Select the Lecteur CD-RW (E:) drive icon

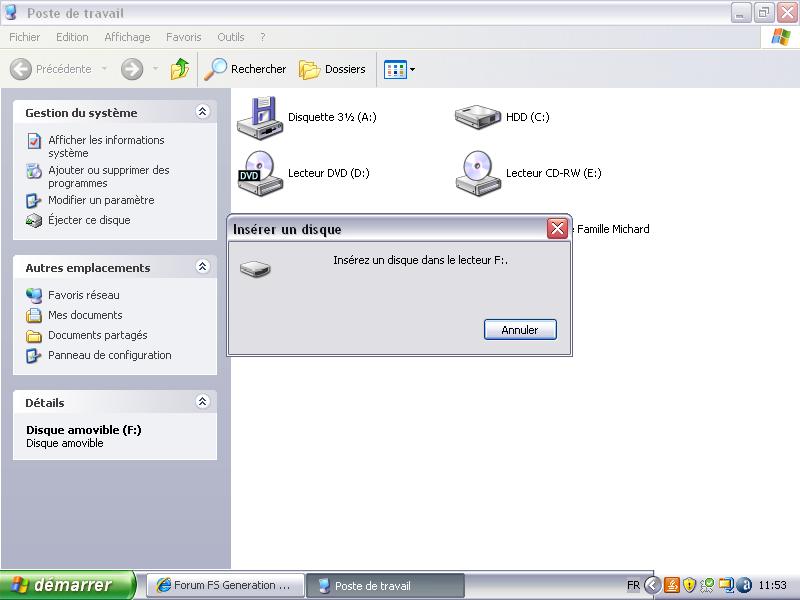(x=478, y=173)
